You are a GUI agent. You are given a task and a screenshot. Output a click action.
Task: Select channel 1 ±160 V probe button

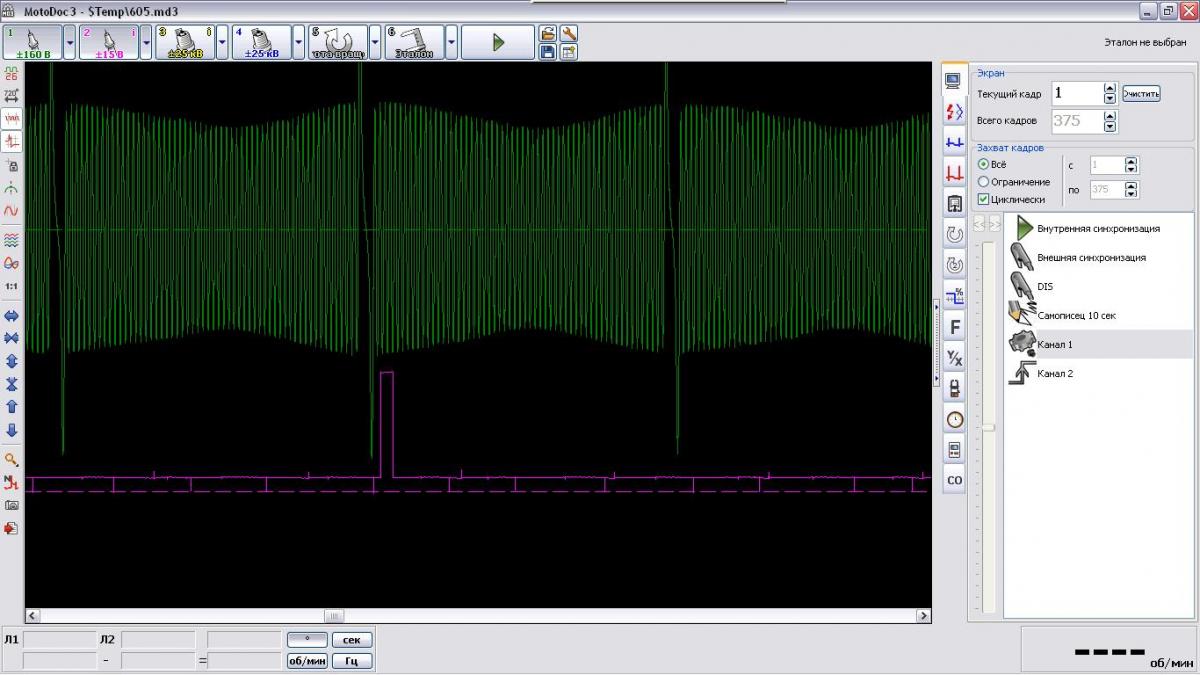click(33, 43)
